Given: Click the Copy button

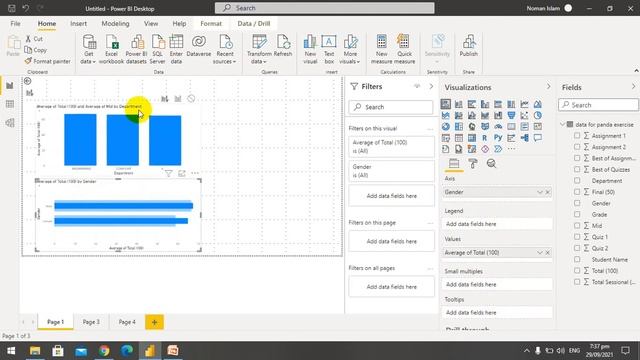Looking at the screenshot, I should pos(36,50).
